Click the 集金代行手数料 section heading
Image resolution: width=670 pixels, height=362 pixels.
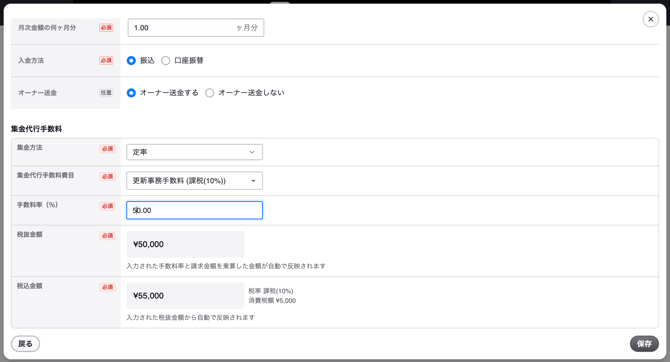[x=36, y=129]
